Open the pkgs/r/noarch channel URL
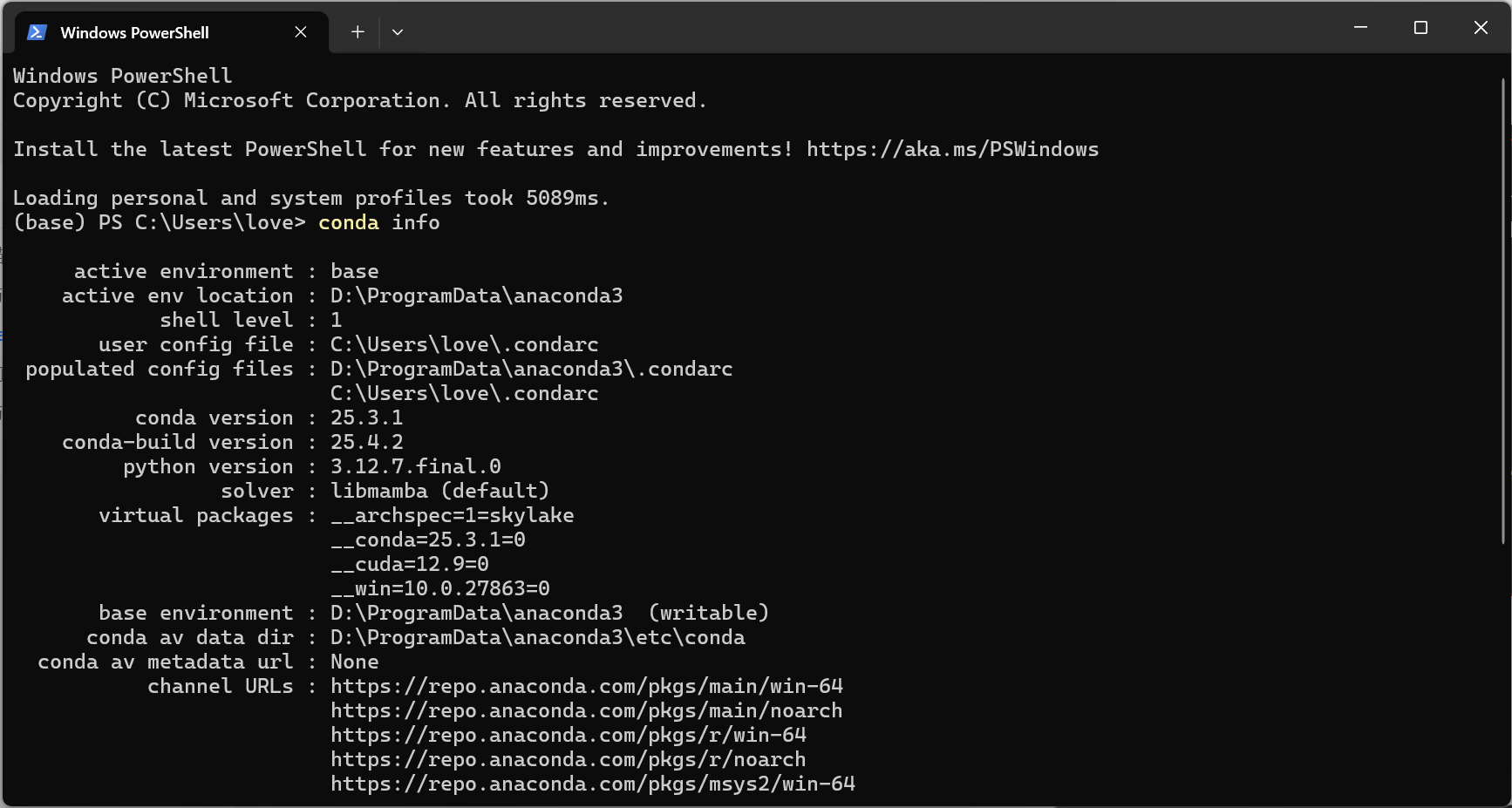The image size is (1512, 808). [x=568, y=759]
